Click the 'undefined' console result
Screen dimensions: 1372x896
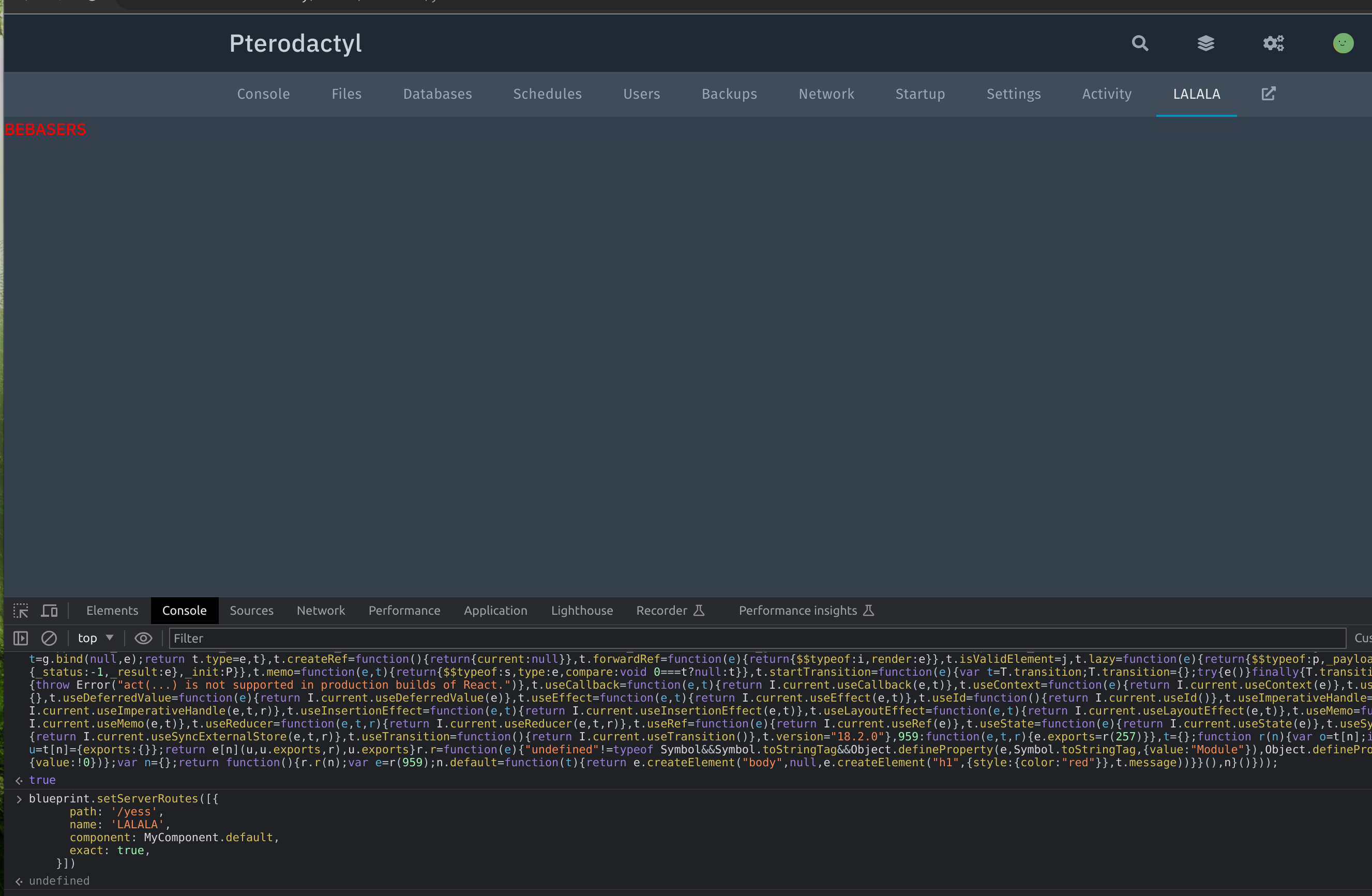coord(59,880)
